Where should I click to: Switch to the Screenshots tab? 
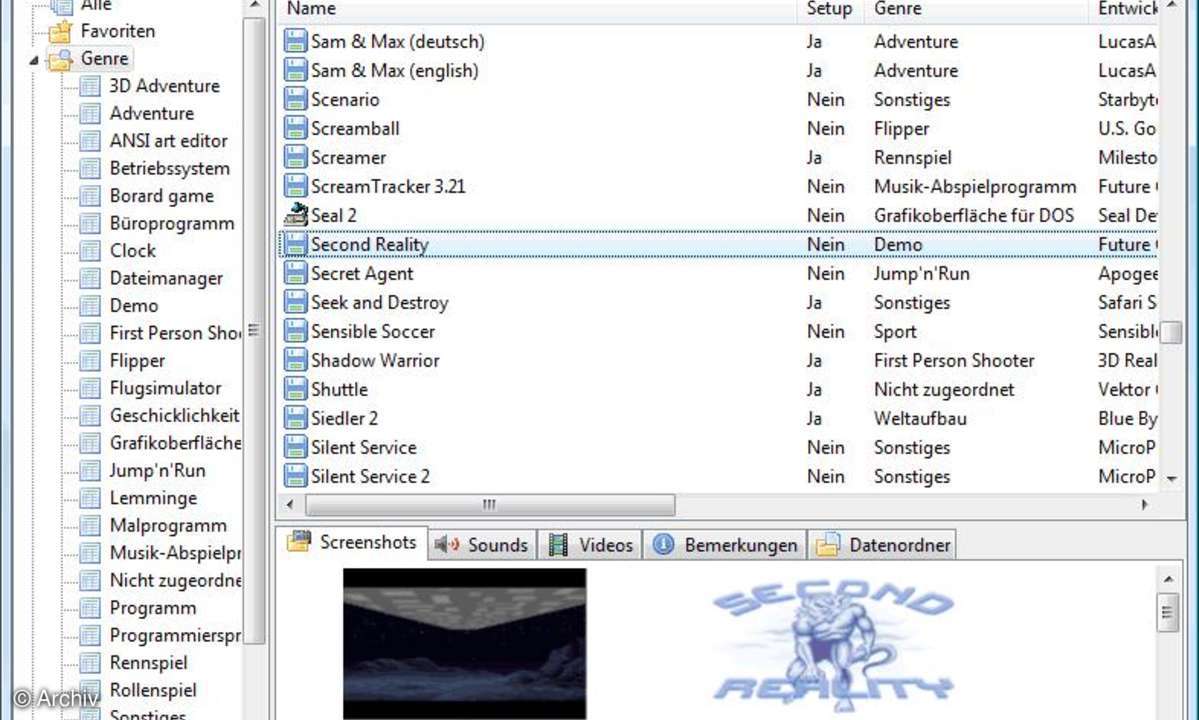352,543
